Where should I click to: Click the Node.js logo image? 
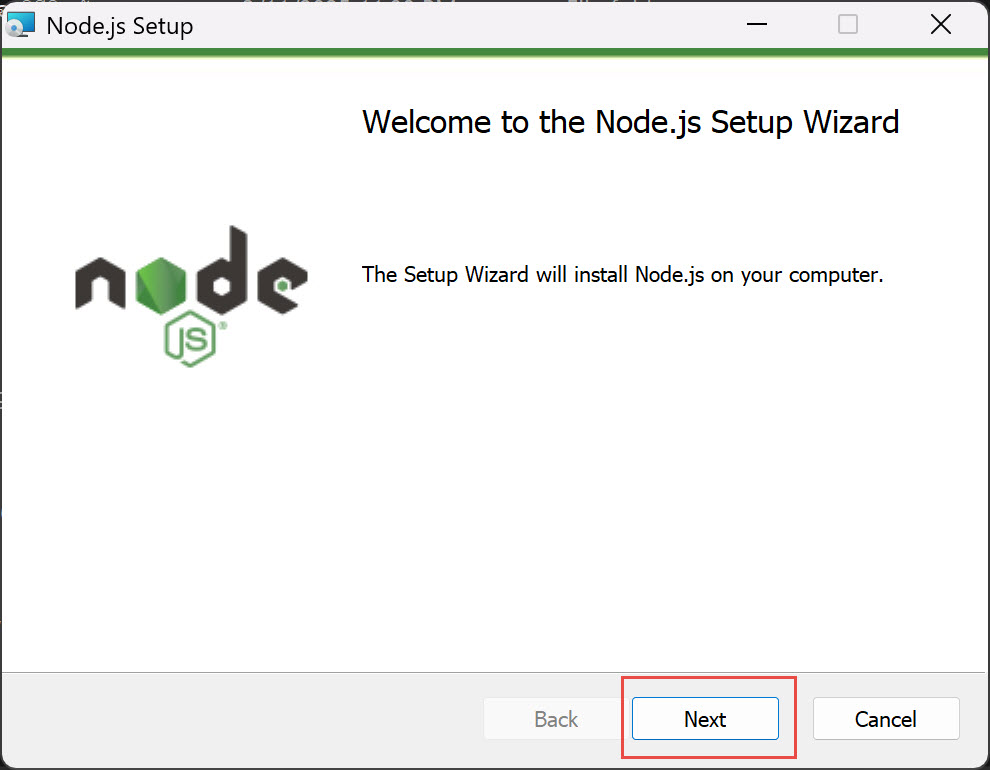(191, 296)
